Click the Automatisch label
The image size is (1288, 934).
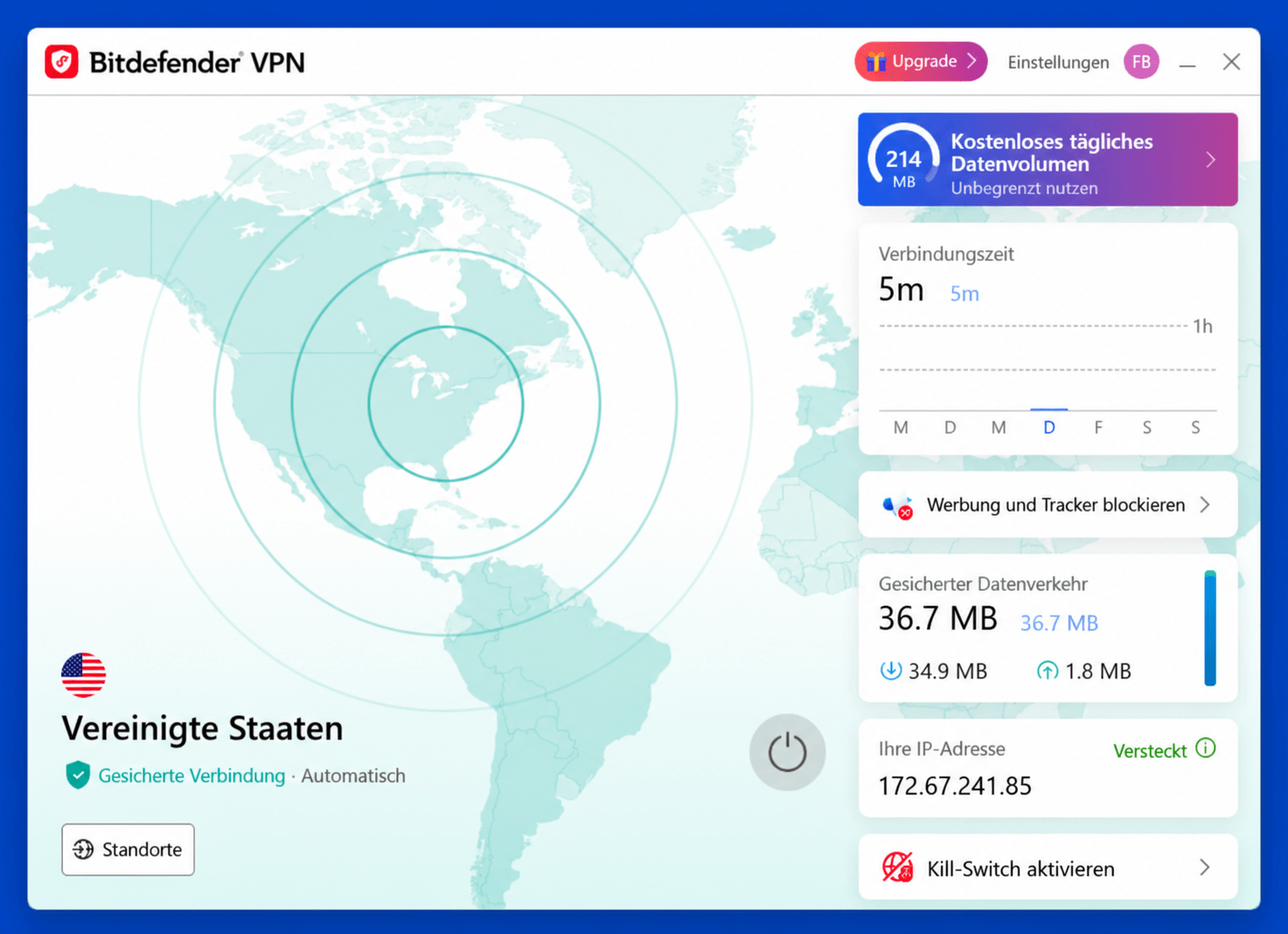(353, 776)
